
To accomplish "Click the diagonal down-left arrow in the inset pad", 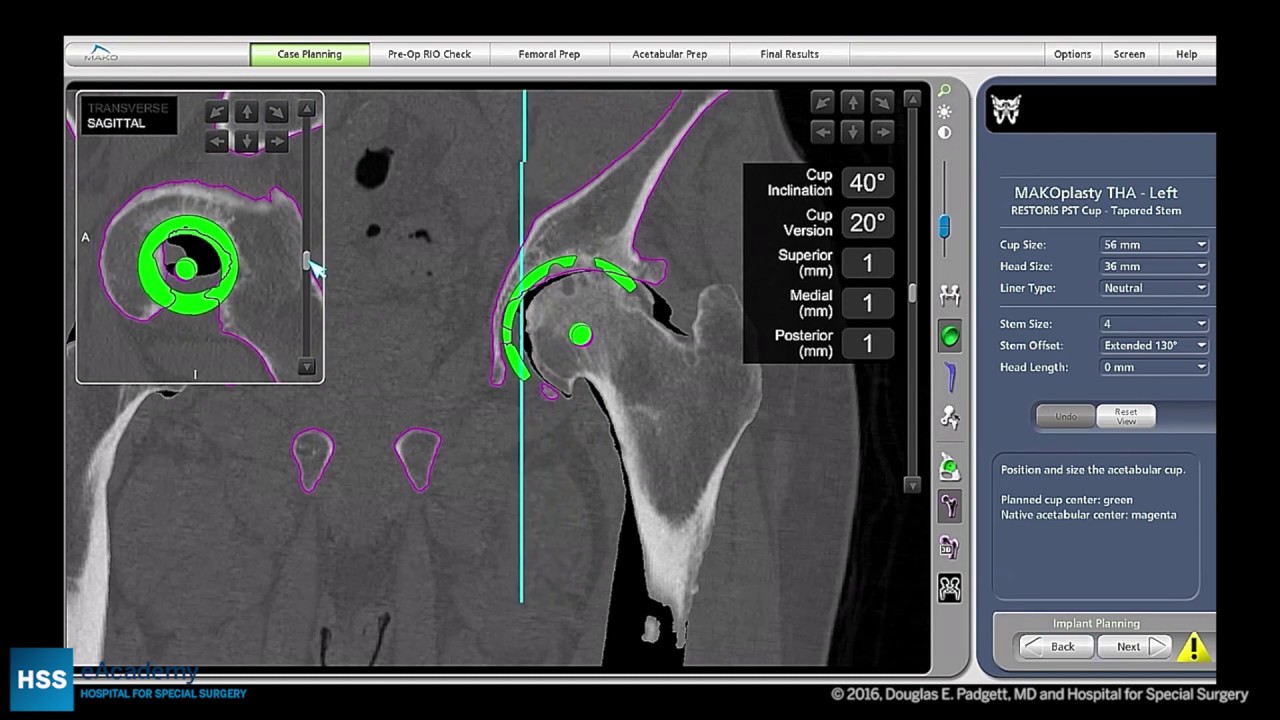I will coord(216,112).
